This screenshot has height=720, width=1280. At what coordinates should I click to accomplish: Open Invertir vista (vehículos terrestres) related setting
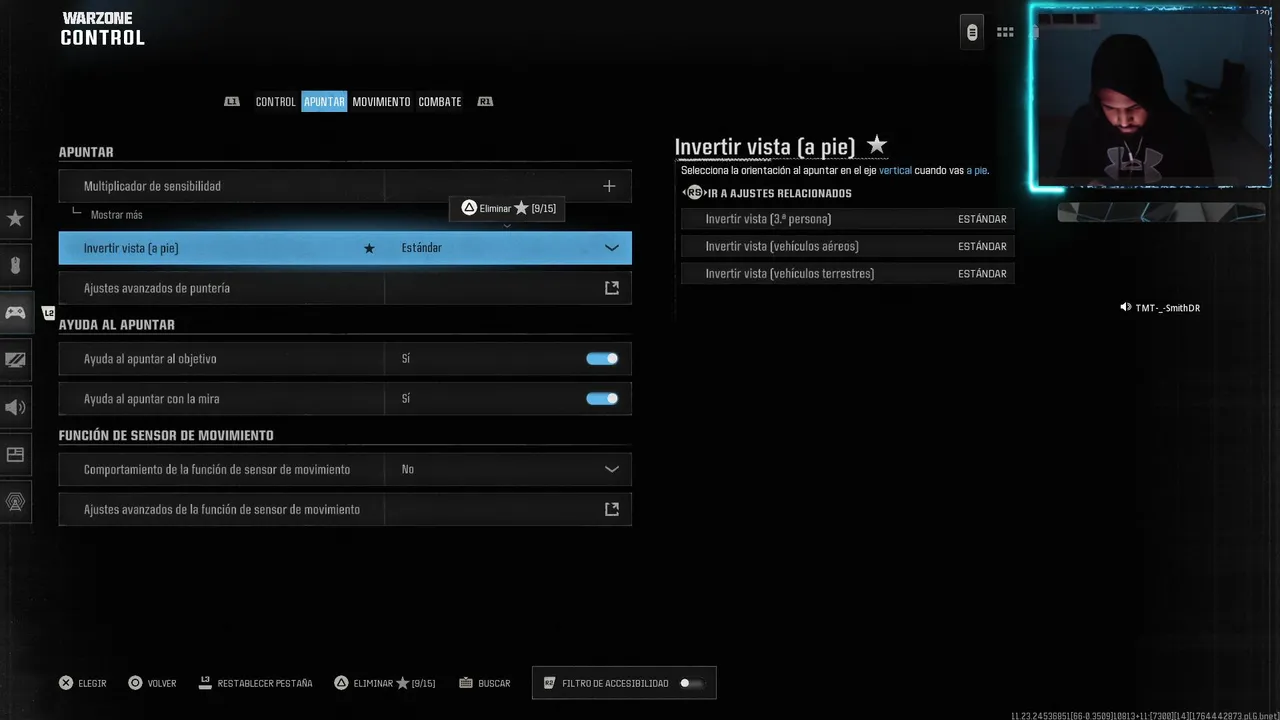coord(848,273)
